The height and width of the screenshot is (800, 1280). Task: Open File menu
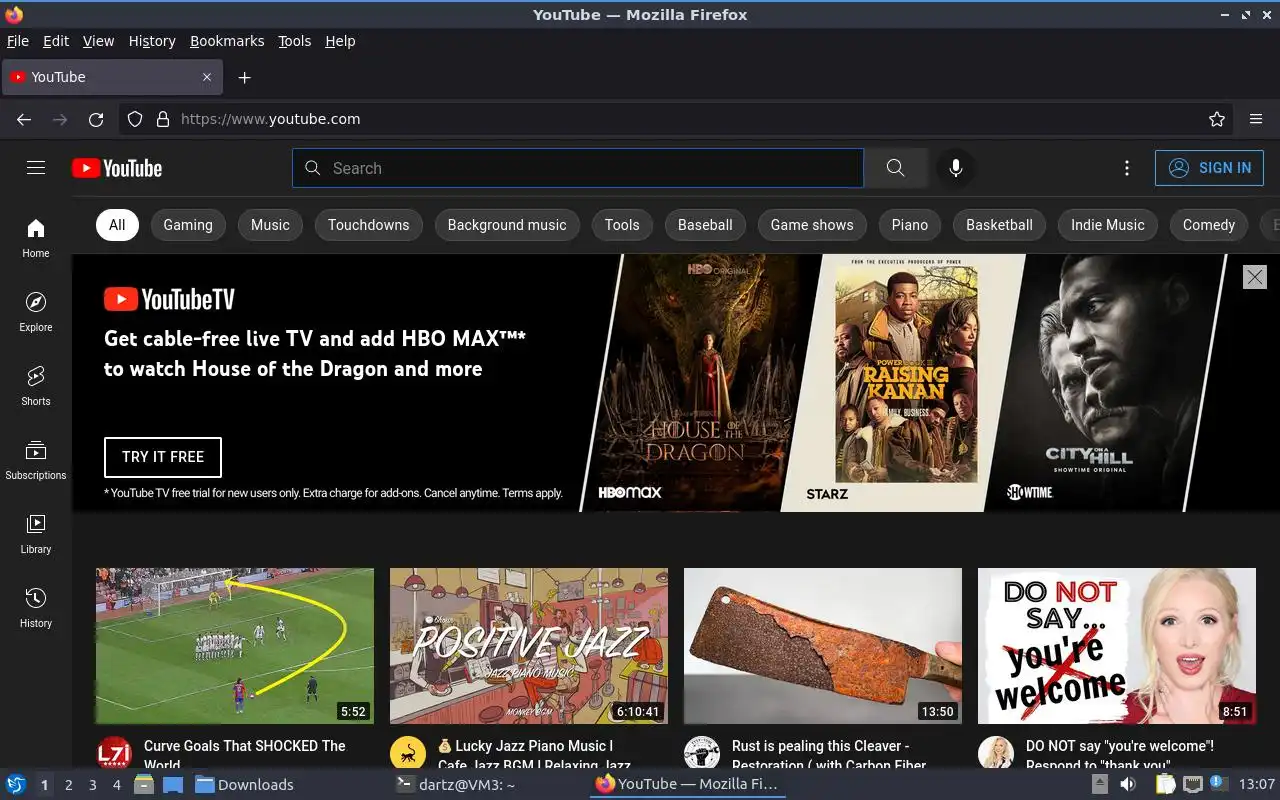18,41
